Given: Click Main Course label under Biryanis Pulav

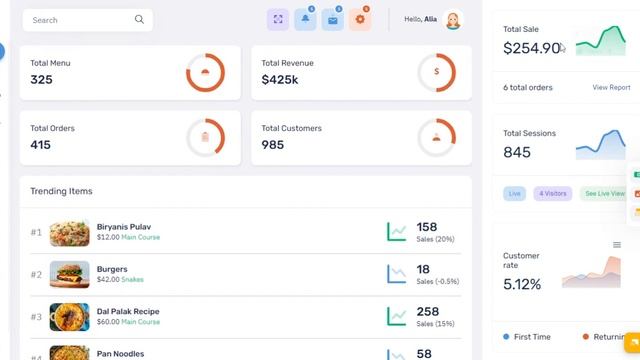Looking at the screenshot, I should click(140, 238).
